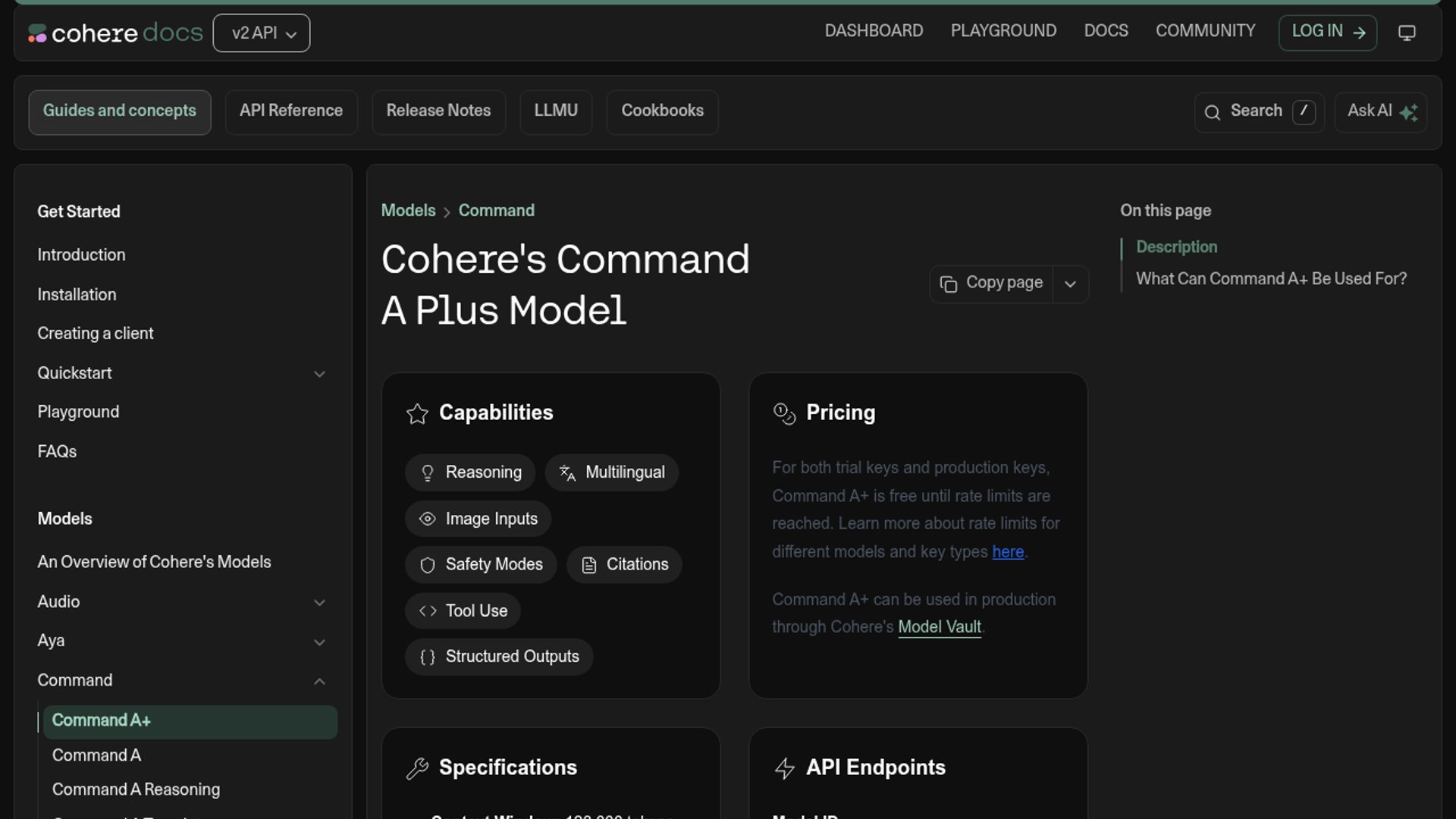Open Creating a client in sidebar
The image size is (1456, 819).
pos(96,334)
